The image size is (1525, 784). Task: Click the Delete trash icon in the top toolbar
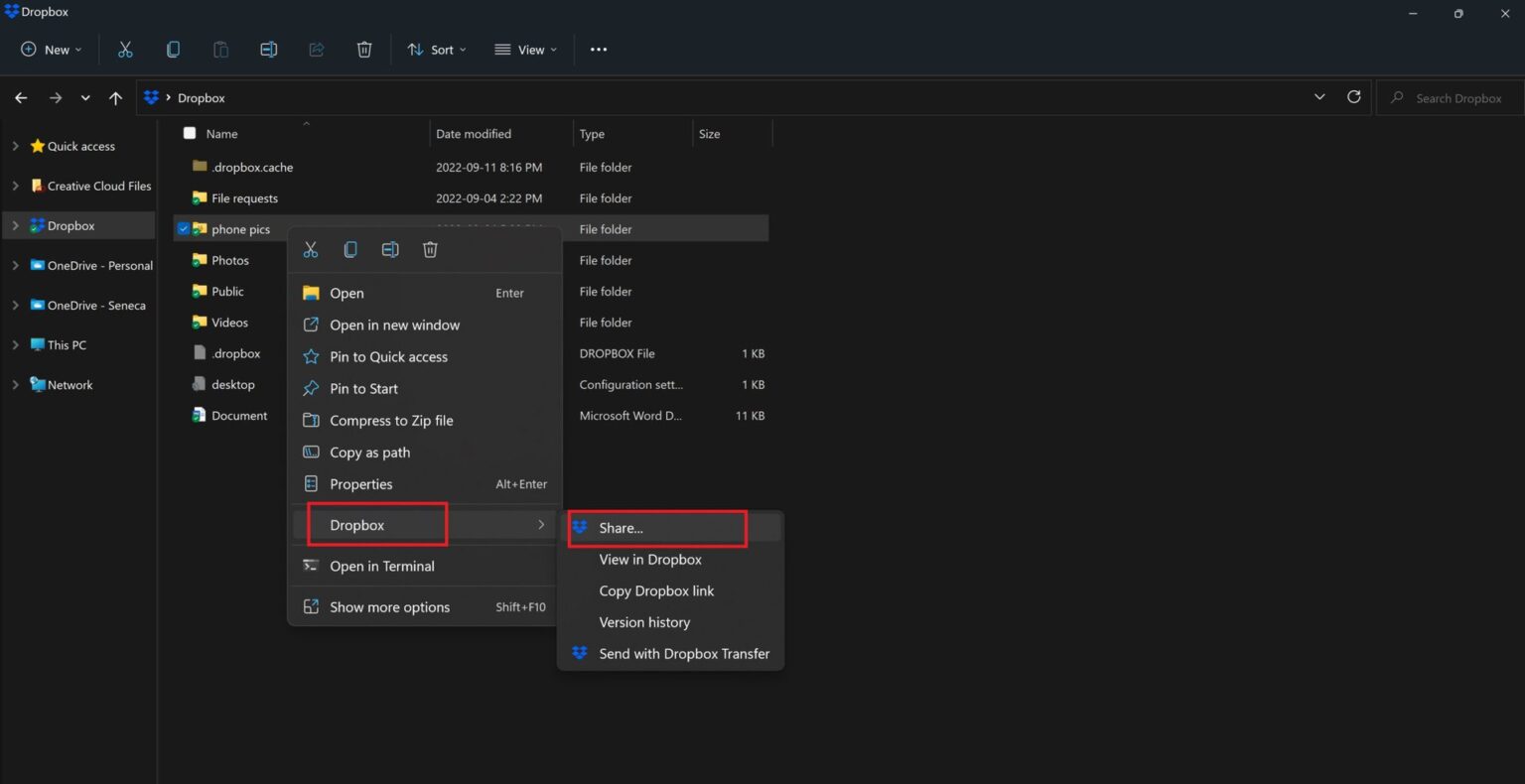point(364,50)
